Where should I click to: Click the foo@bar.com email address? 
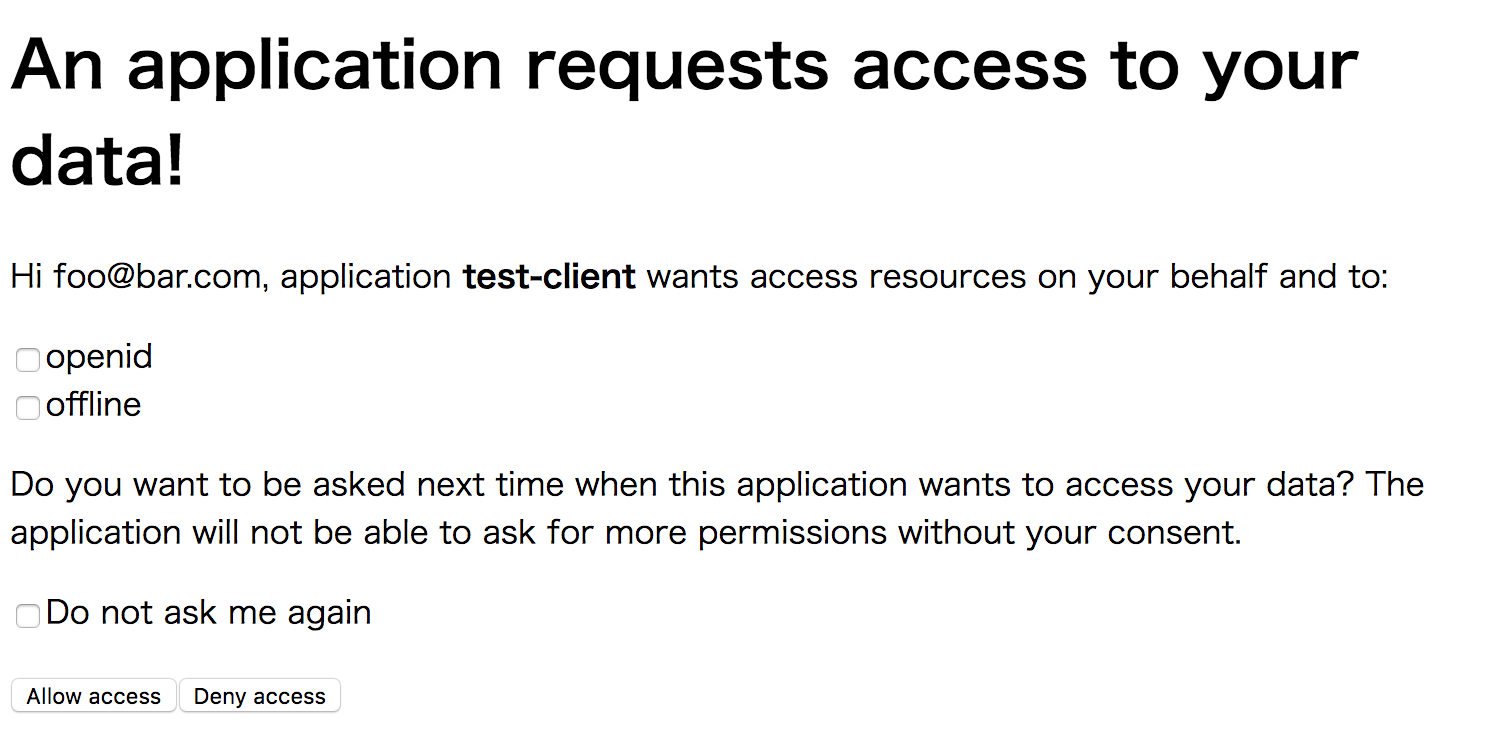pyautogui.click(x=157, y=277)
